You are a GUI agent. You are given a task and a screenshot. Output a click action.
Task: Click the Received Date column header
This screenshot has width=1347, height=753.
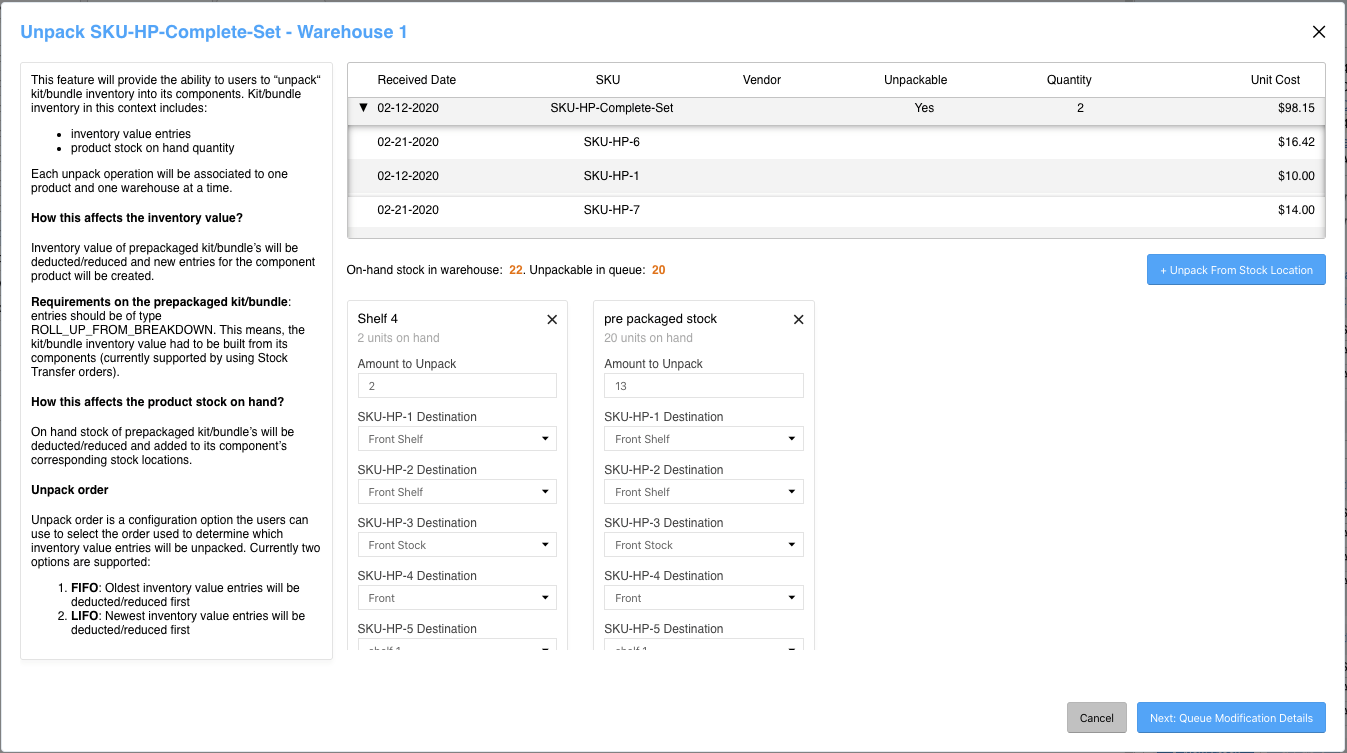point(416,80)
